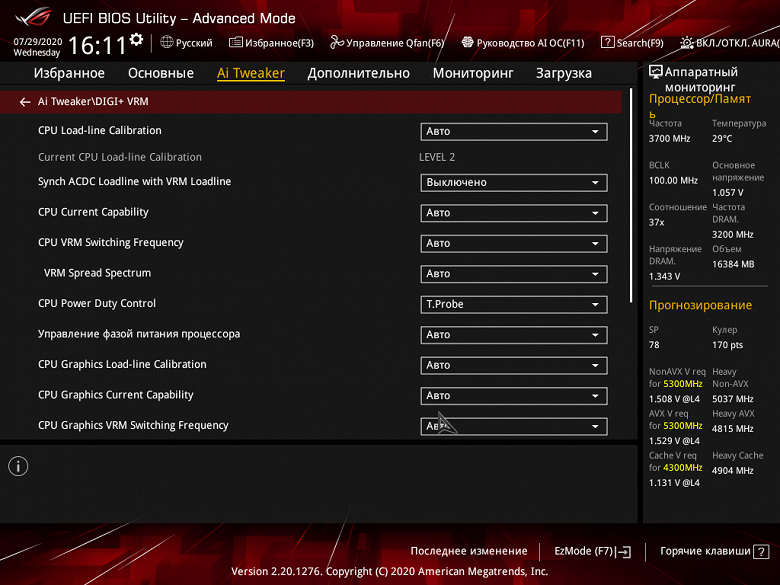Click the 4815 MHz Heavy AVX value
This screenshot has height=585, width=780.
tap(732, 429)
